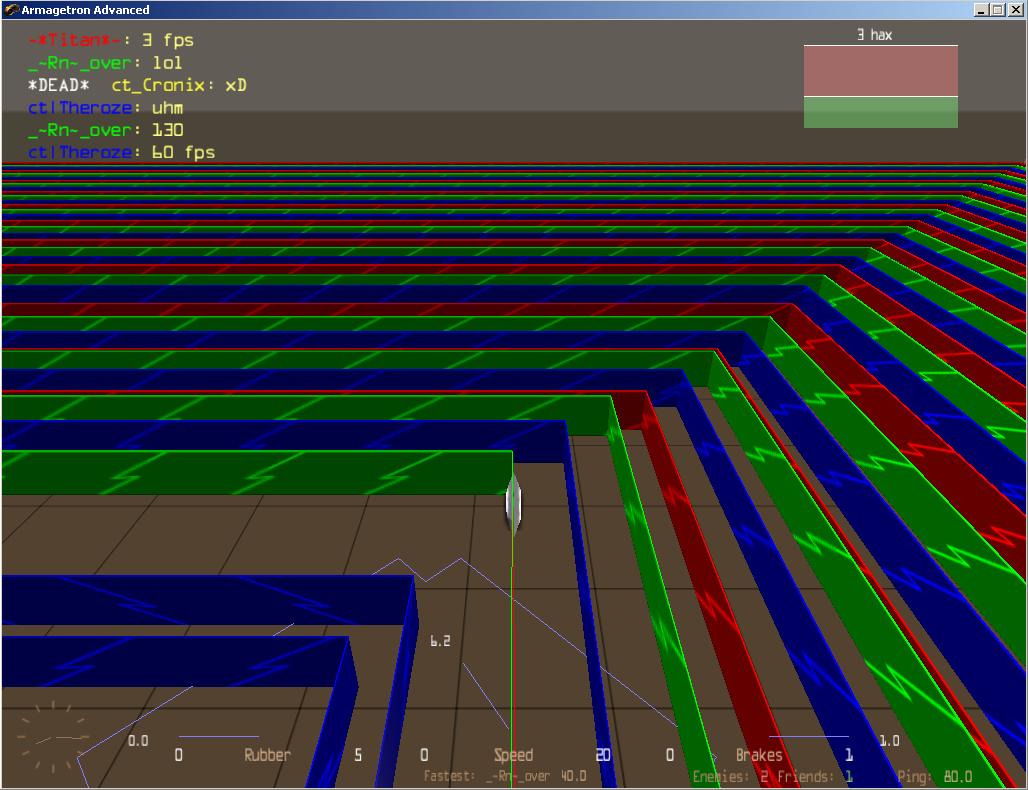
Task: Click the "3 hax" label above the minimap
Action: point(874,35)
